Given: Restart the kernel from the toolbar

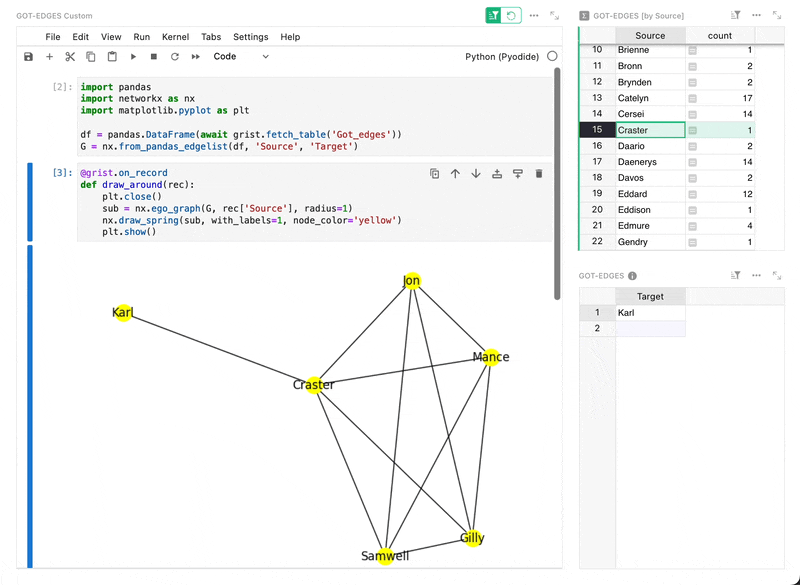Looking at the screenshot, I should tap(175, 57).
